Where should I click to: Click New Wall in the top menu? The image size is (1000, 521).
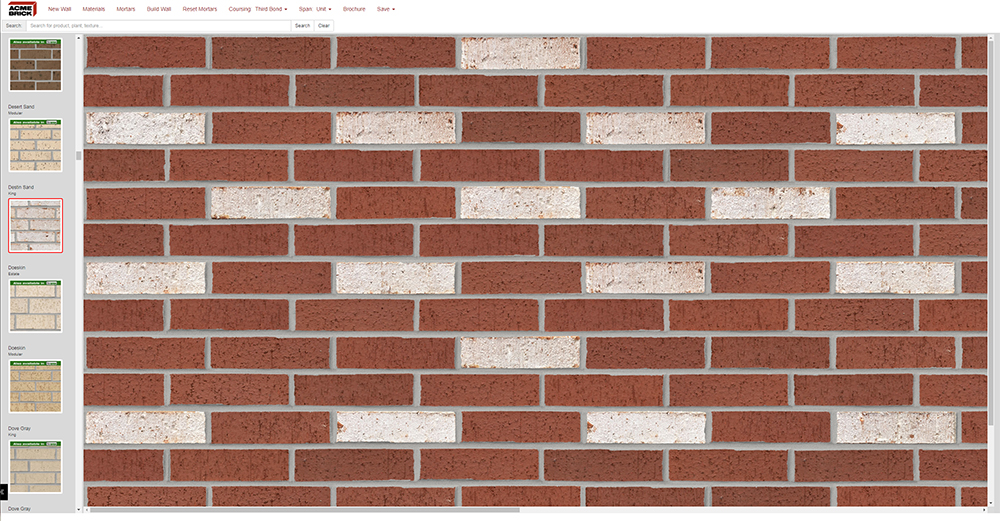pyautogui.click(x=60, y=9)
